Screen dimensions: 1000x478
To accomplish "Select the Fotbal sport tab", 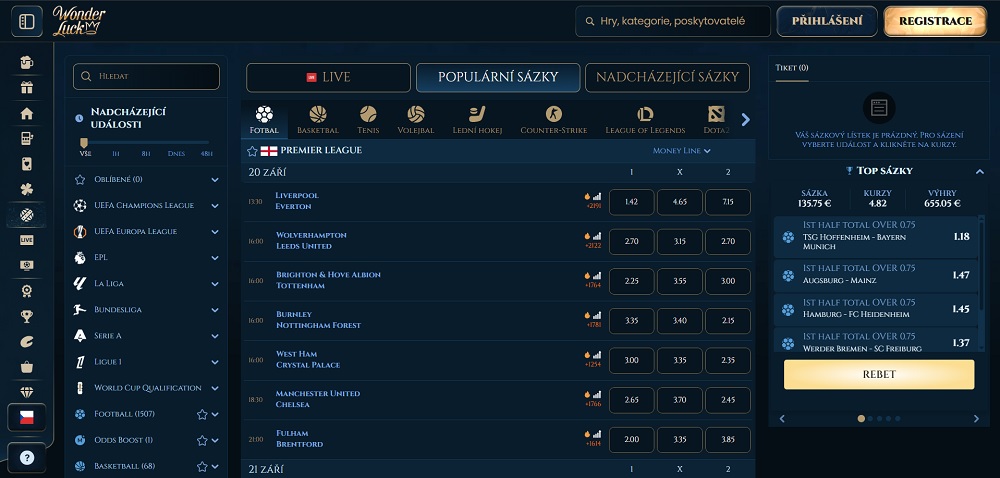I will click(264, 120).
